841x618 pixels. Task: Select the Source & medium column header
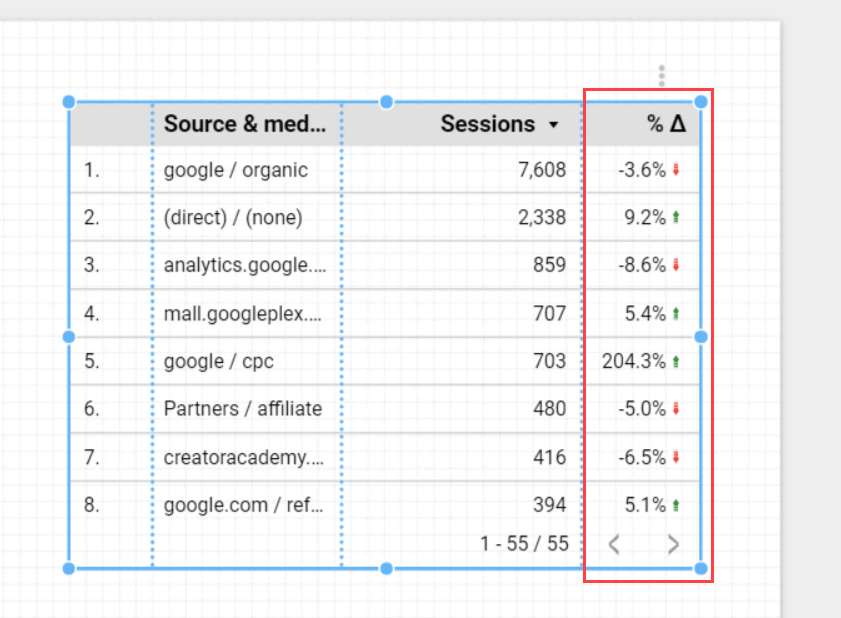tap(245, 124)
